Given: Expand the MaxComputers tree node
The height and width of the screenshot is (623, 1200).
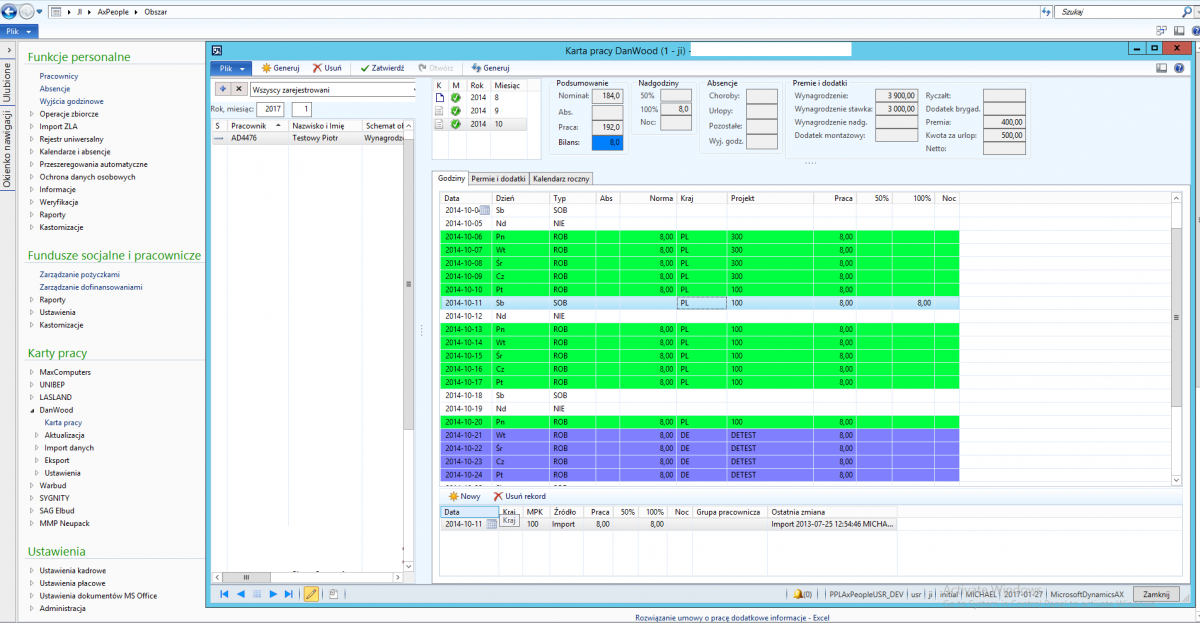Looking at the screenshot, I should tap(32, 372).
